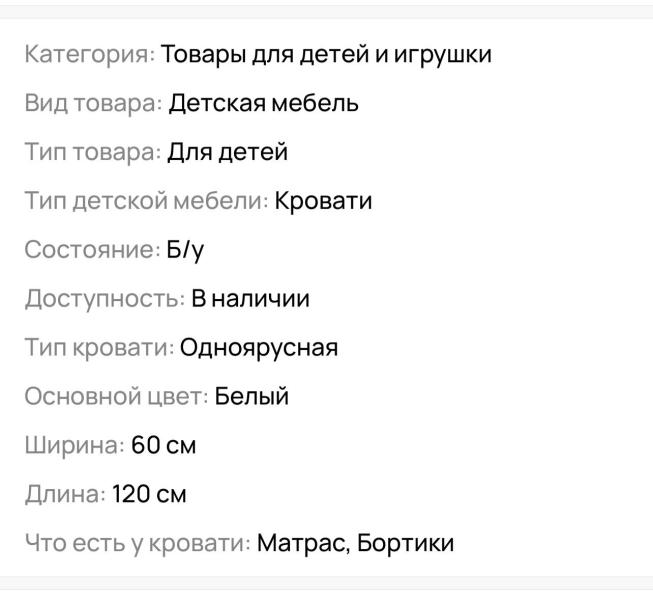Click the 'В наличии' availability value

pyautogui.click(x=251, y=299)
